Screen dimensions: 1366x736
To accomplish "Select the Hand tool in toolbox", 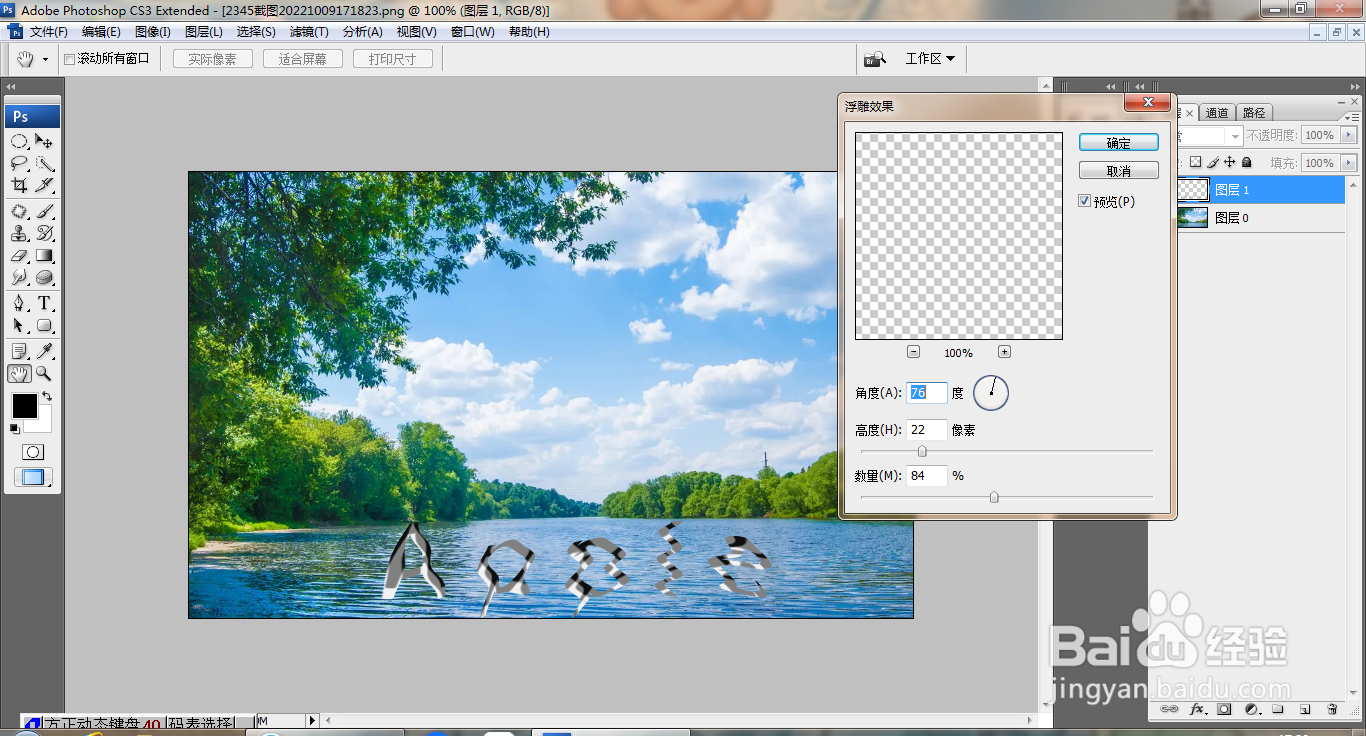I will [x=19, y=373].
